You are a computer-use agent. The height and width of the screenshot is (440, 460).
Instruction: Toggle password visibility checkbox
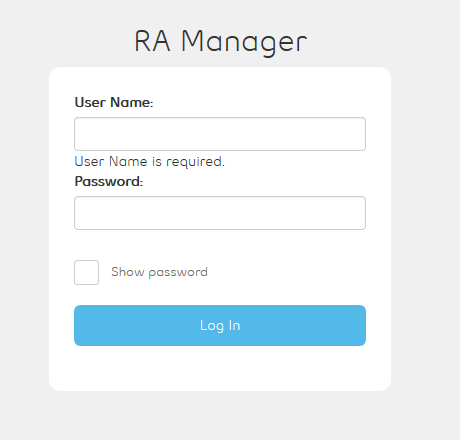[x=86, y=272]
